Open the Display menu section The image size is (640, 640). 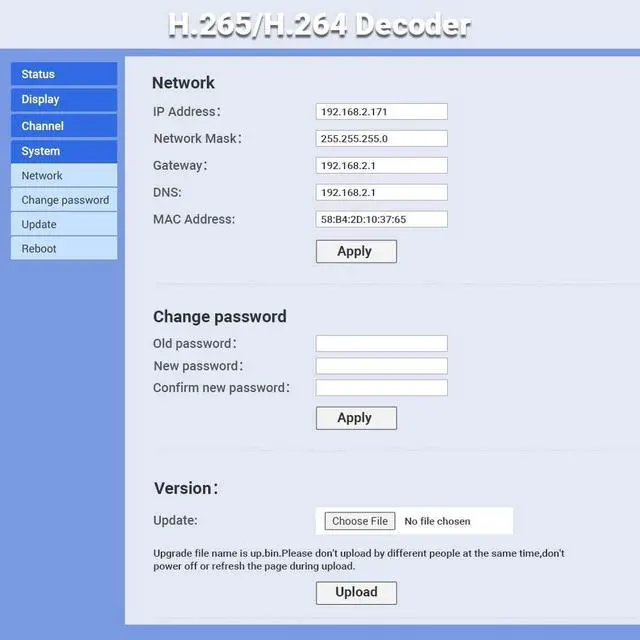click(63, 100)
